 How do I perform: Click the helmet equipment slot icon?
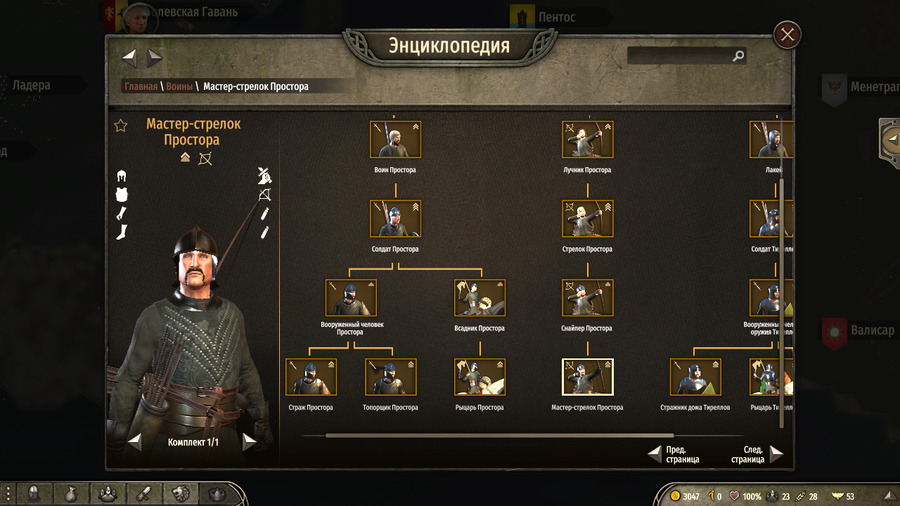[x=121, y=176]
